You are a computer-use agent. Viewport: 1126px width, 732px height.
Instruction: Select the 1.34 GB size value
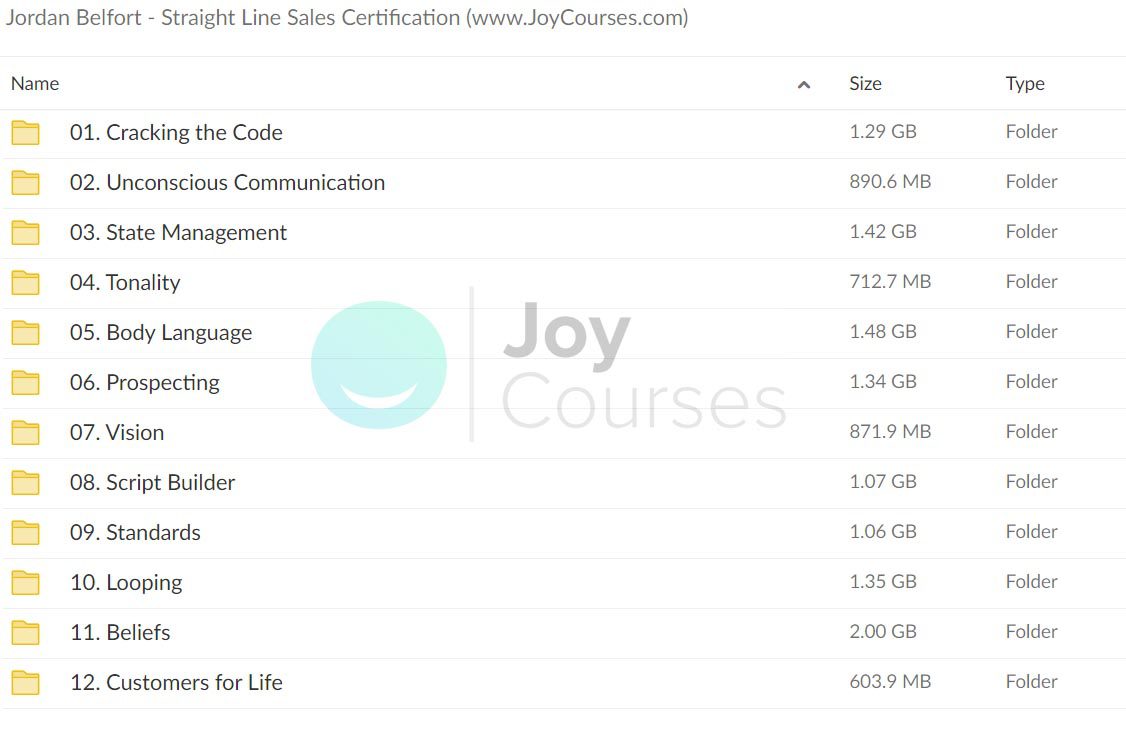click(x=883, y=381)
